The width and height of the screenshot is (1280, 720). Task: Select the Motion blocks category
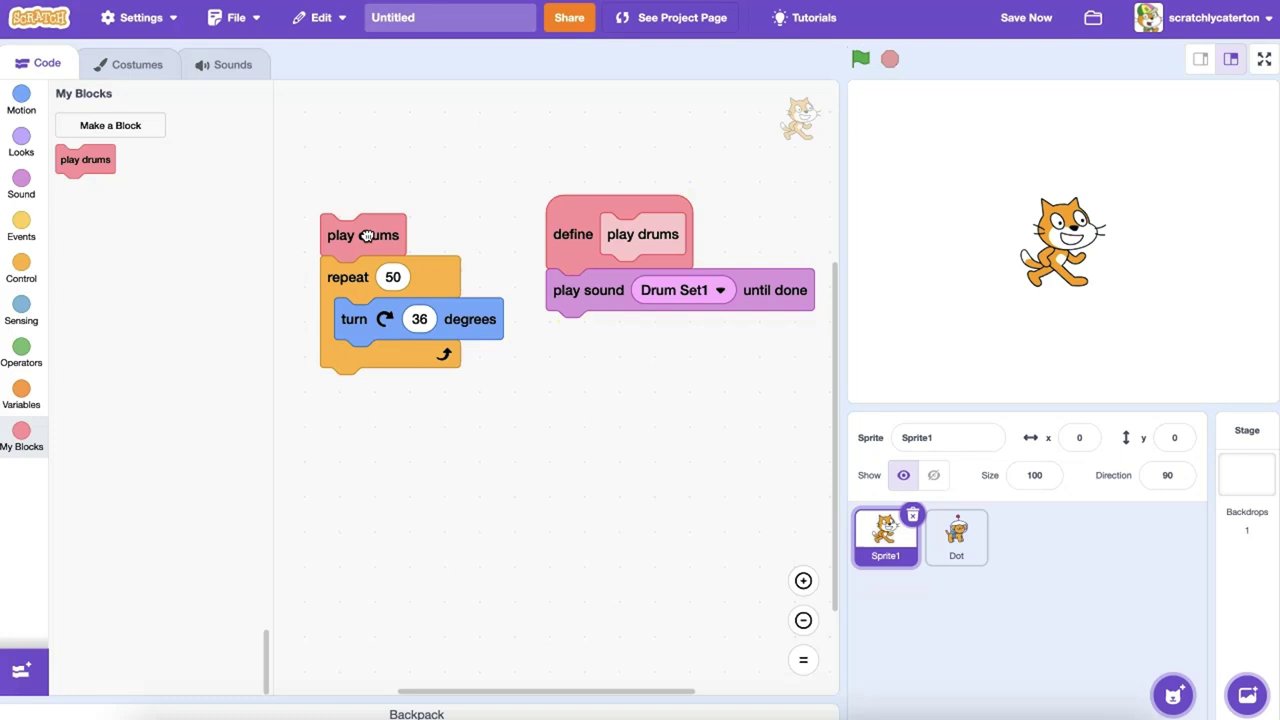coord(21,97)
